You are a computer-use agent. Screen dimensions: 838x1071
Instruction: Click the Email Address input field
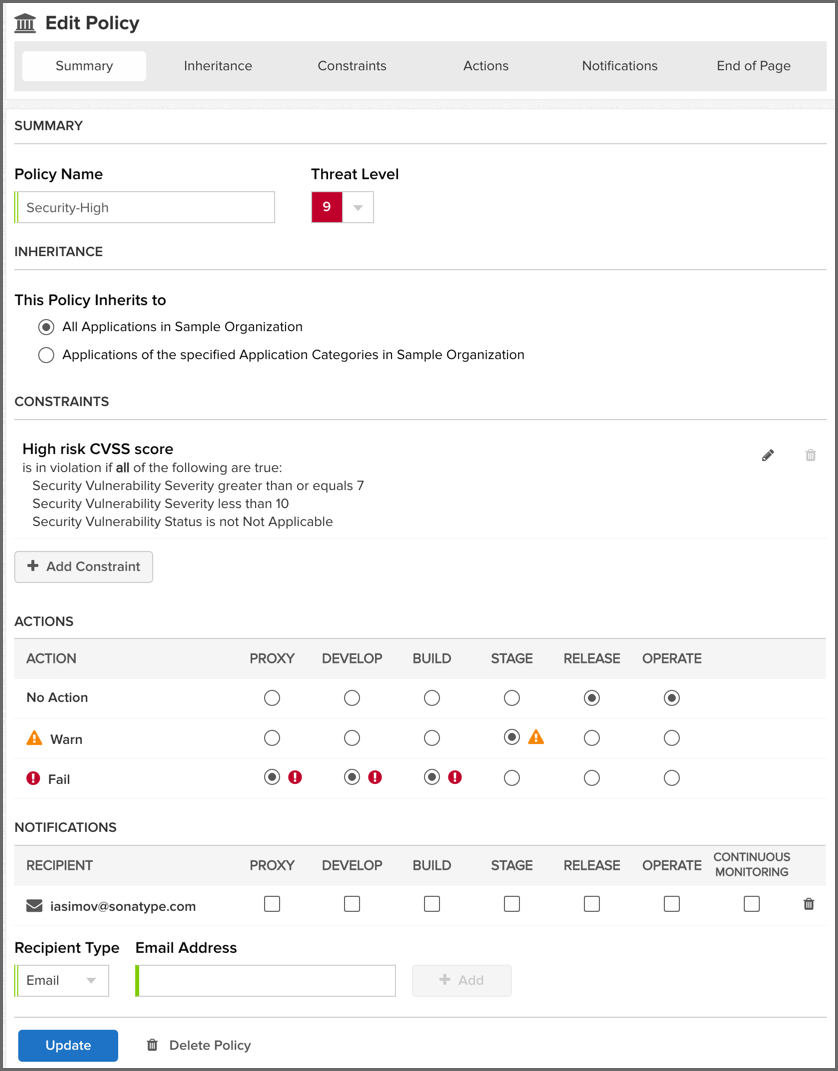coord(266,981)
